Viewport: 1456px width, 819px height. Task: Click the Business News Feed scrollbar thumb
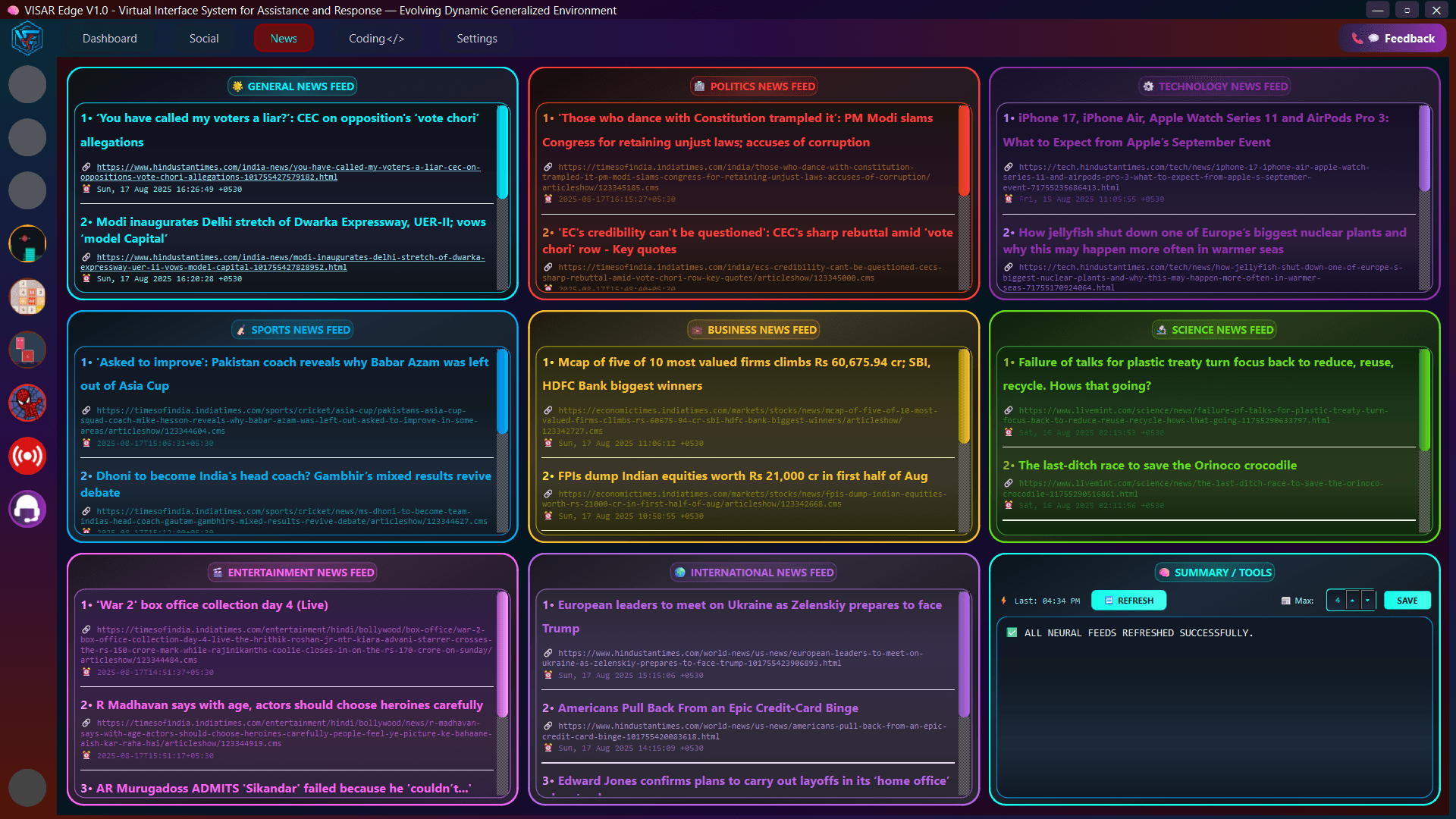coord(964,396)
